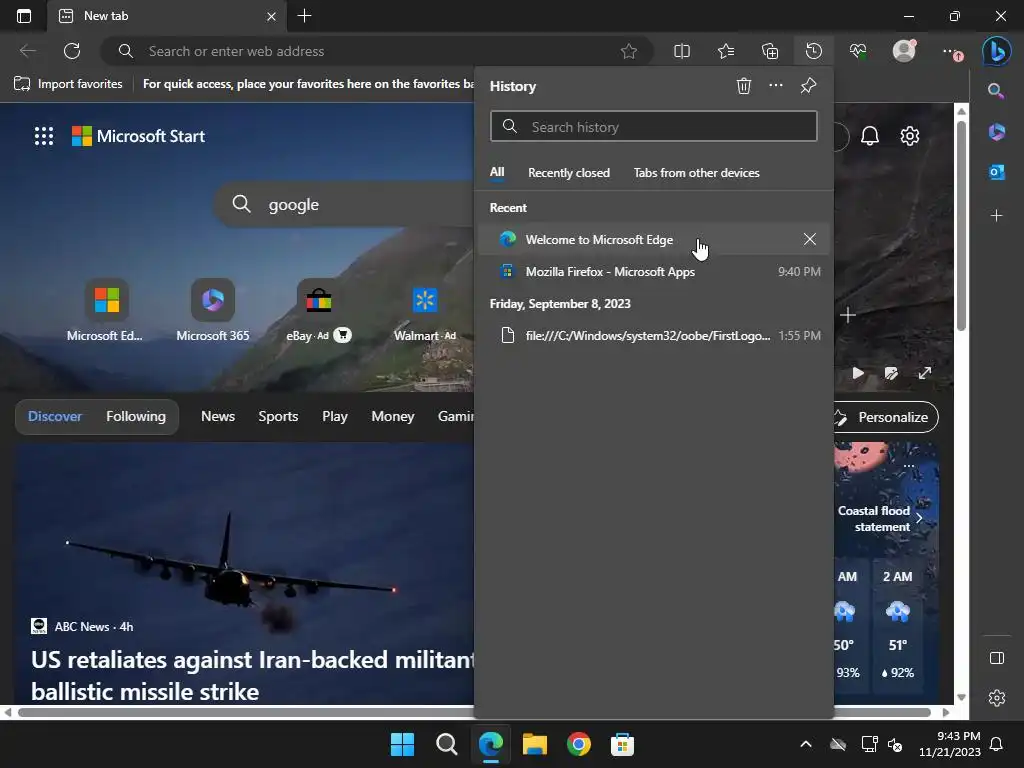
Task: Open Edge Settings and more menu
Action: pos(952,52)
